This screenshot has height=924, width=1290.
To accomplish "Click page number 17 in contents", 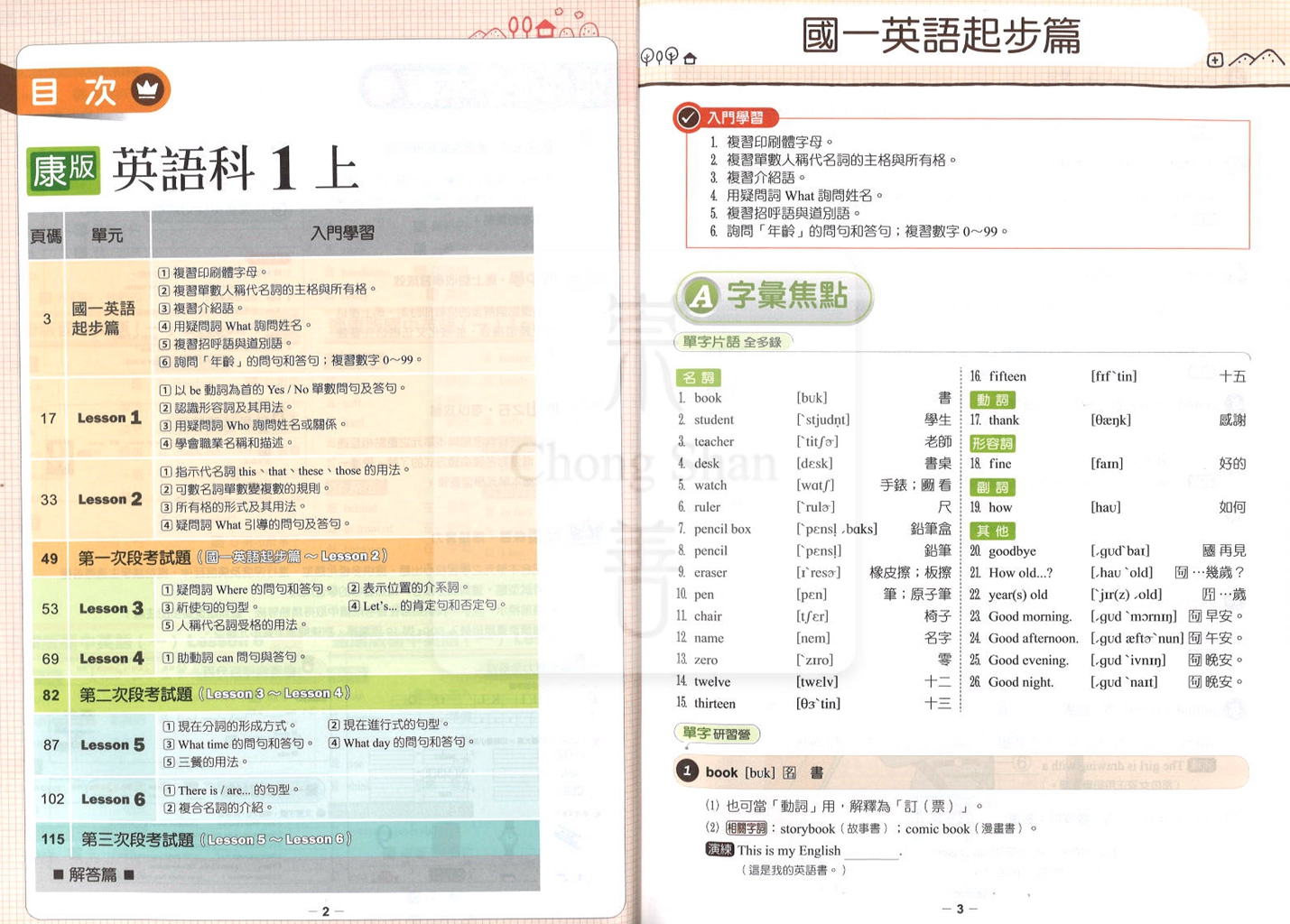I will coord(48,419).
